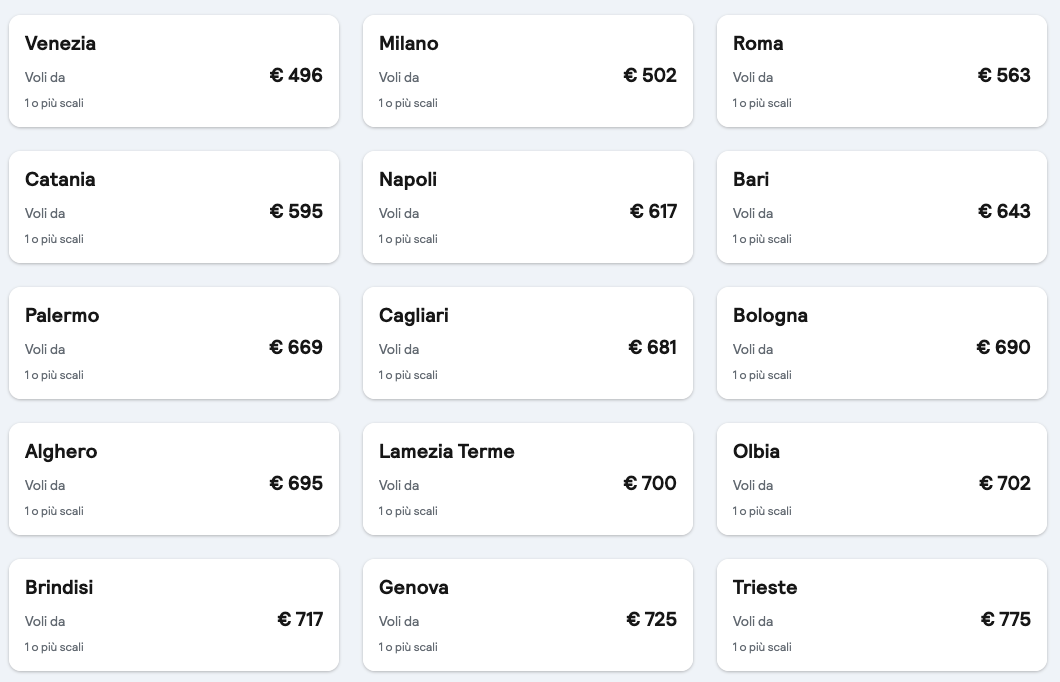Open the Trieste flight card
Viewport: 1060px width, 682px height.
coord(882,615)
